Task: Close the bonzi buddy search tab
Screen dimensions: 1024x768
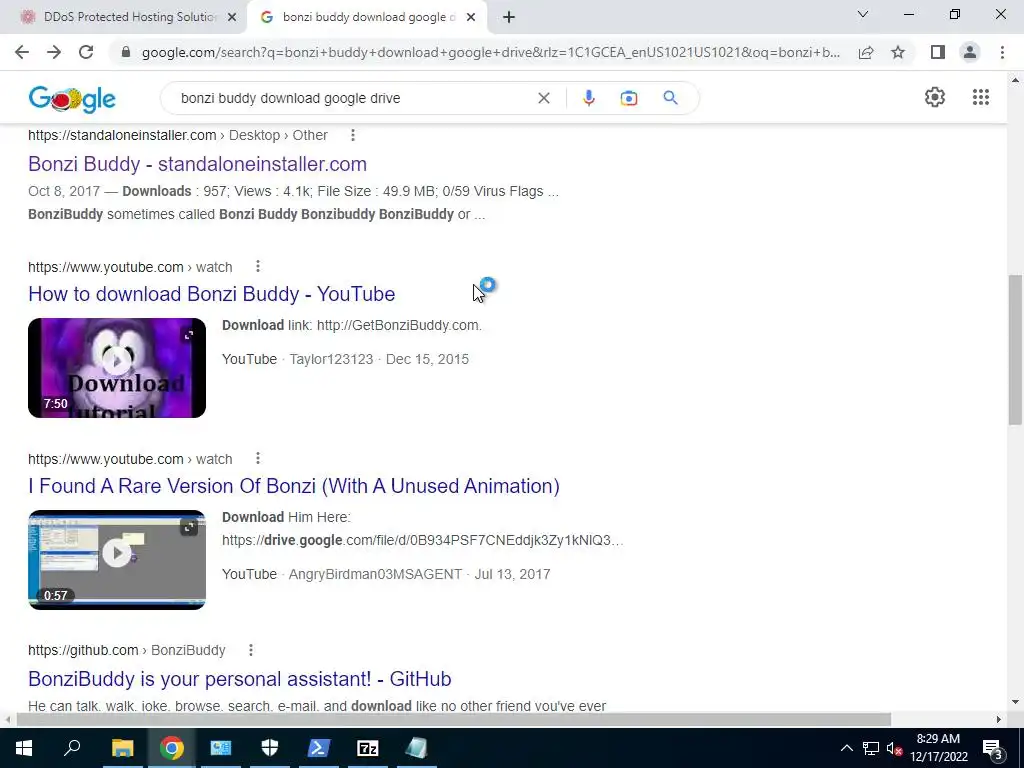Action: [471, 18]
